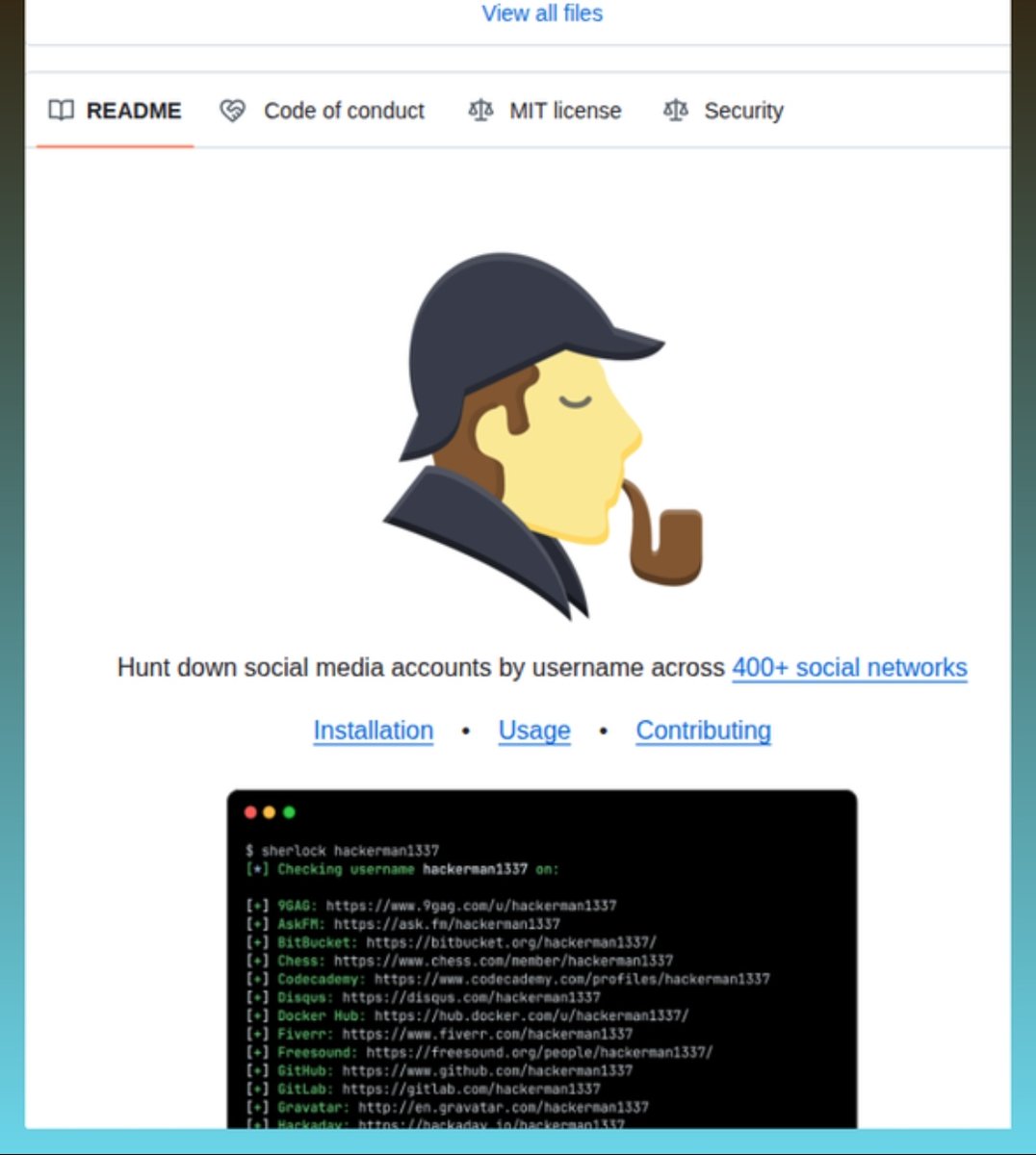This screenshot has width=1036, height=1155.
Task: Switch to the MIT license tab
Action: [x=565, y=111]
